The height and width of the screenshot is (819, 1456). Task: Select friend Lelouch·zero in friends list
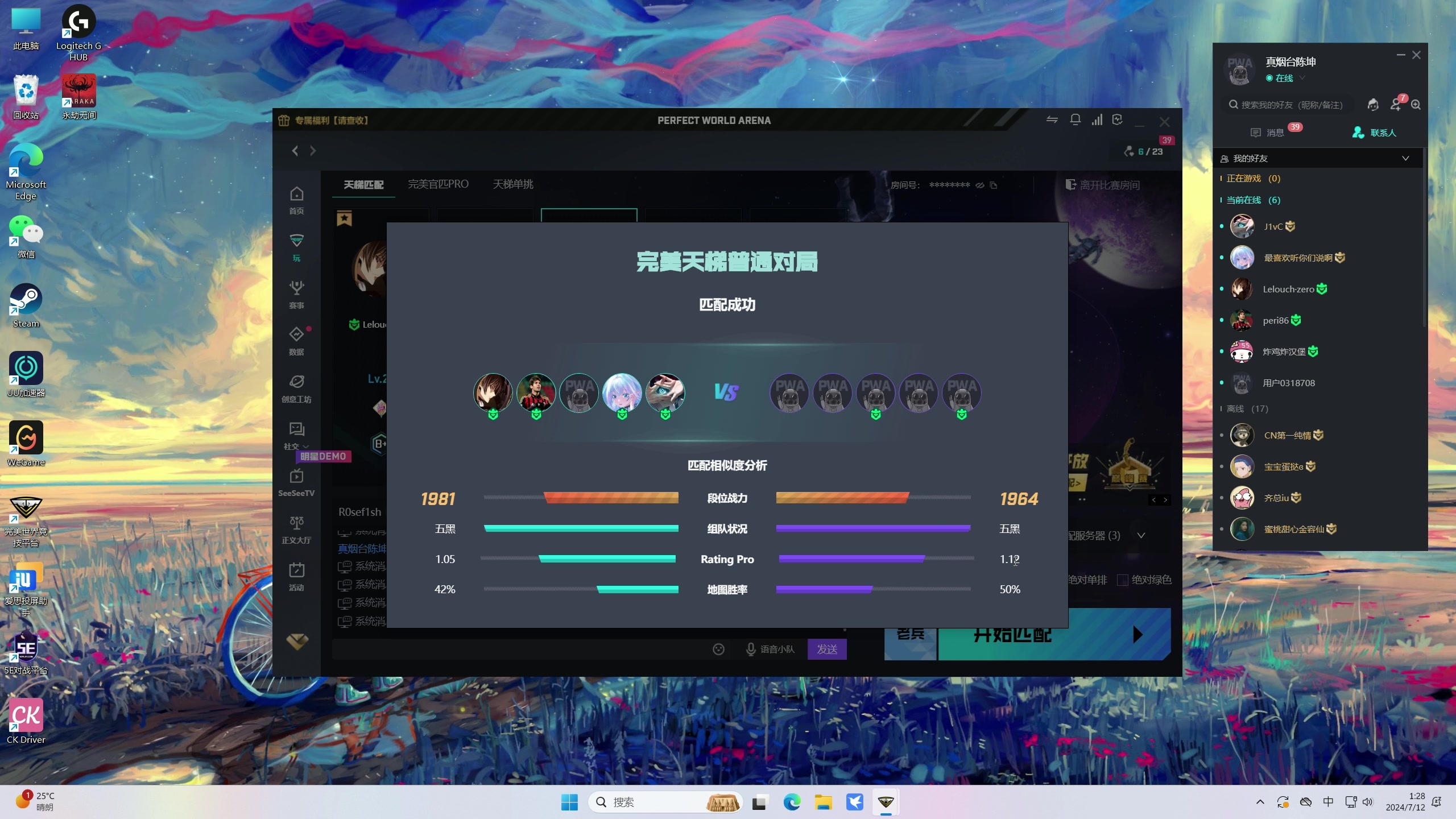[1318, 289]
